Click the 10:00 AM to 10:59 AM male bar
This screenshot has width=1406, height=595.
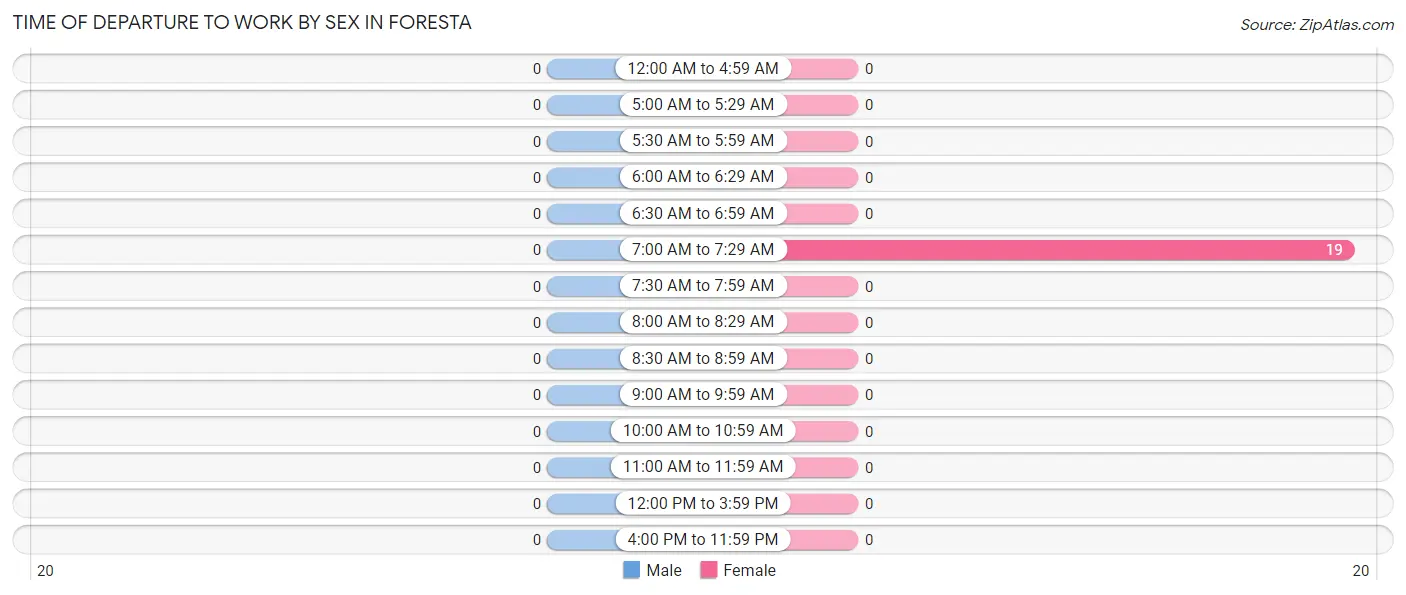click(x=580, y=431)
